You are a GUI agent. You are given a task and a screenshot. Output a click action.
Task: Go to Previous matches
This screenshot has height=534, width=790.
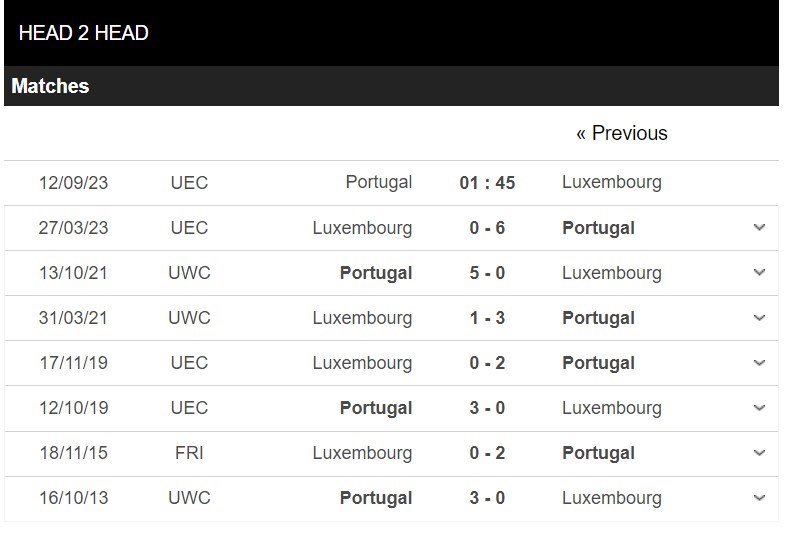pos(622,133)
